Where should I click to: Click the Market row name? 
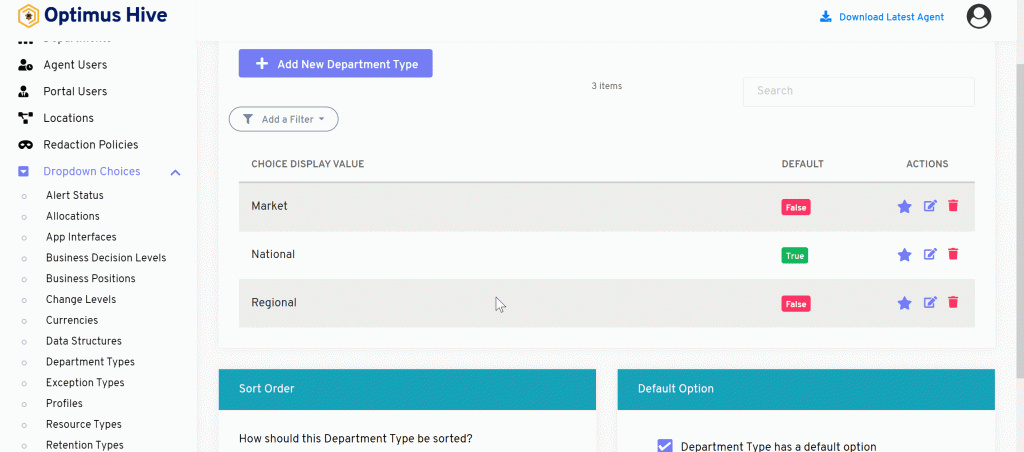coord(269,206)
